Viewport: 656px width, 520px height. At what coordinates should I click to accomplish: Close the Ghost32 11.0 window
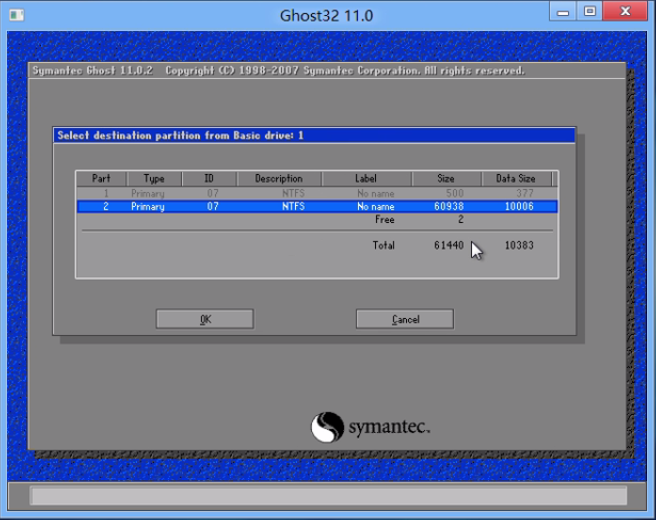pos(625,12)
